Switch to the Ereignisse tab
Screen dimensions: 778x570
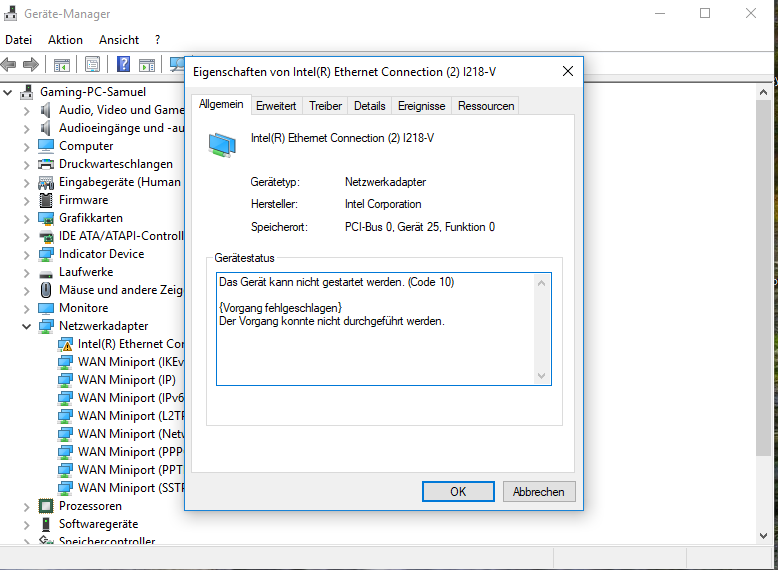click(x=422, y=106)
